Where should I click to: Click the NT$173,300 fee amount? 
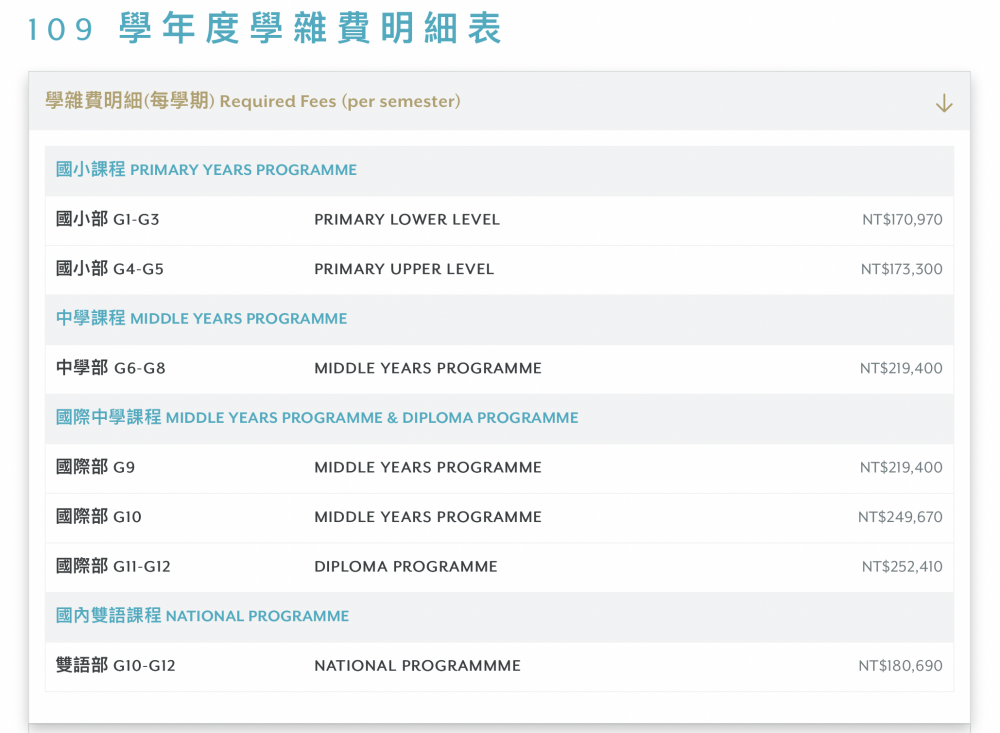click(x=901, y=269)
